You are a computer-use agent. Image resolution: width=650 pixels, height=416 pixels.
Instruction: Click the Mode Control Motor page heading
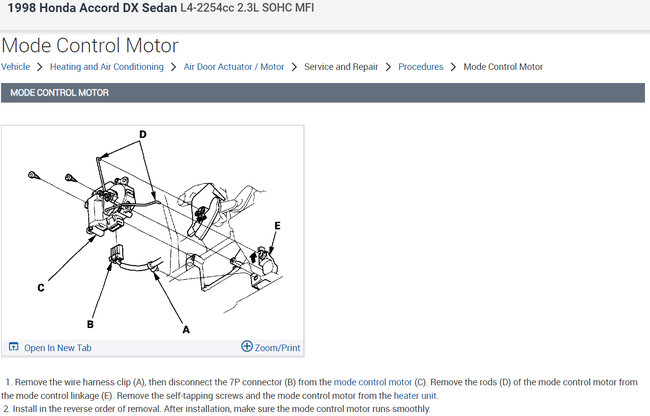[x=90, y=45]
